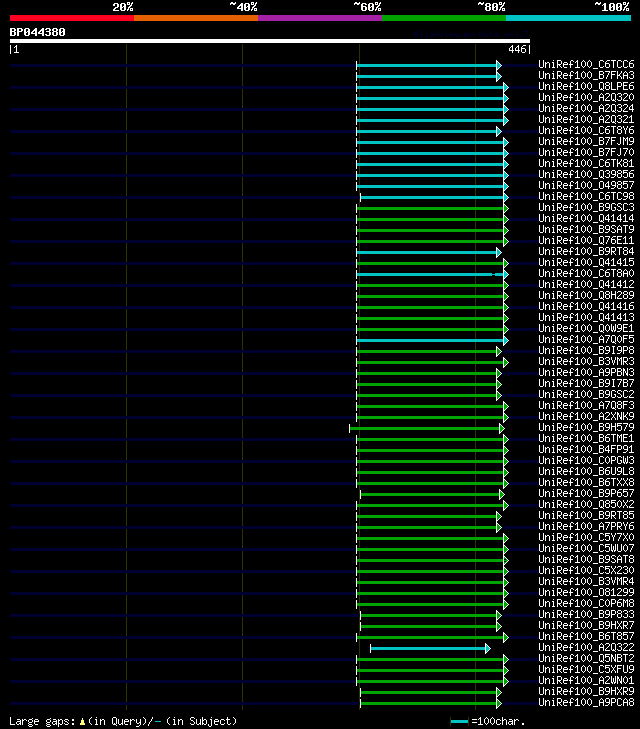Click the cyan ~100% identity color band

[568, 18]
